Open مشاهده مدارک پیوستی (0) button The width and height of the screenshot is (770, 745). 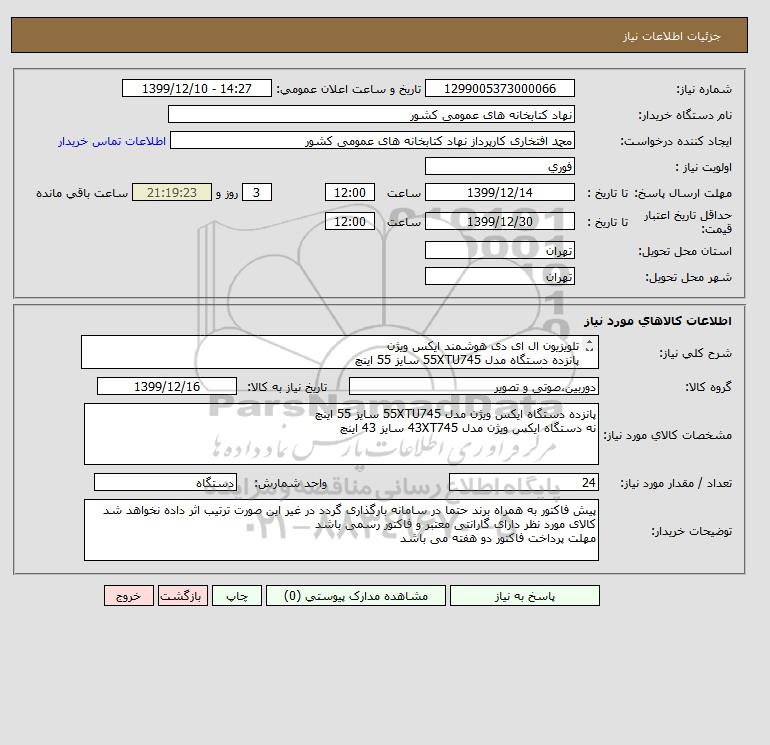(x=356, y=596)
